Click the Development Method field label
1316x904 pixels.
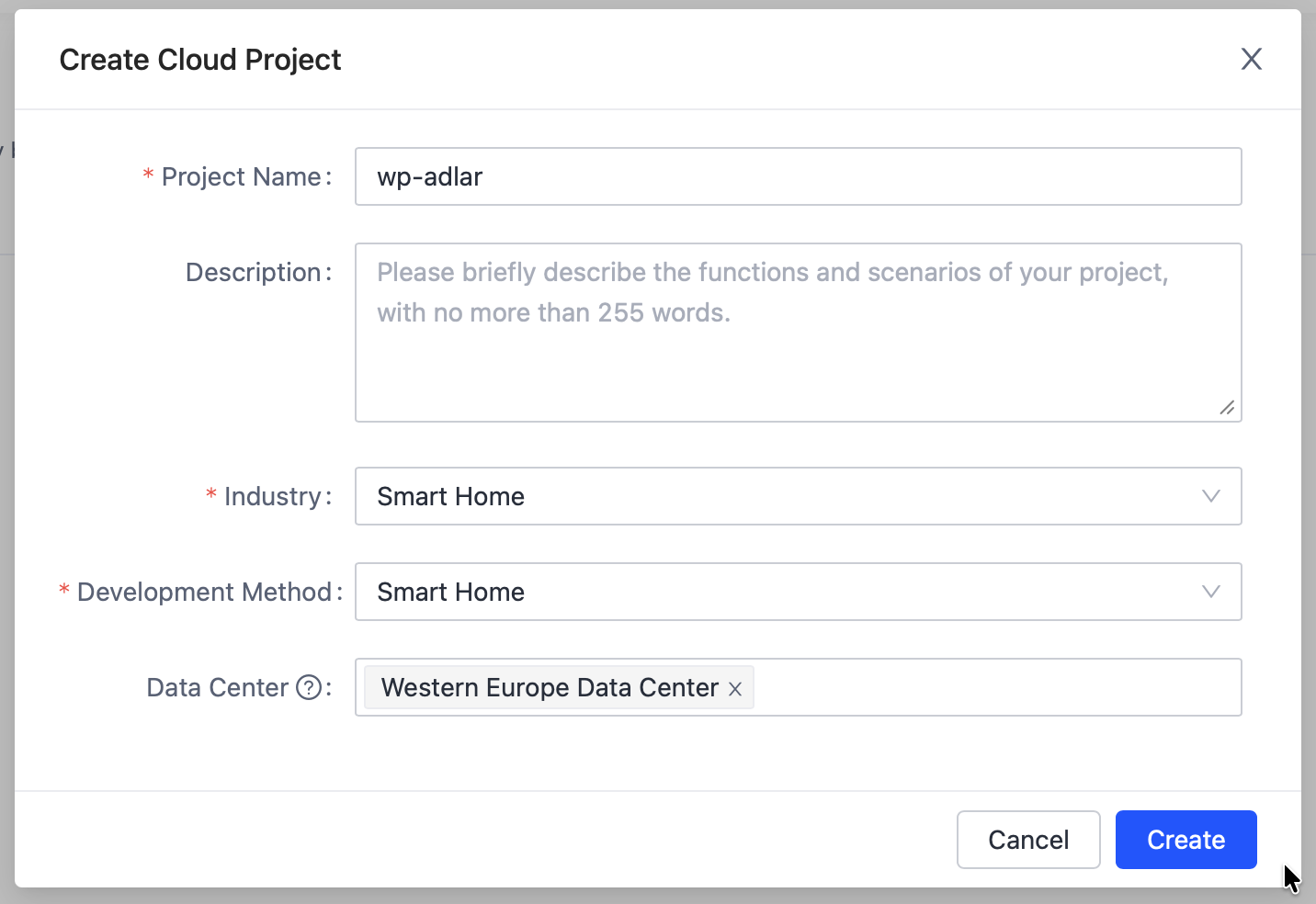(204, 592)
